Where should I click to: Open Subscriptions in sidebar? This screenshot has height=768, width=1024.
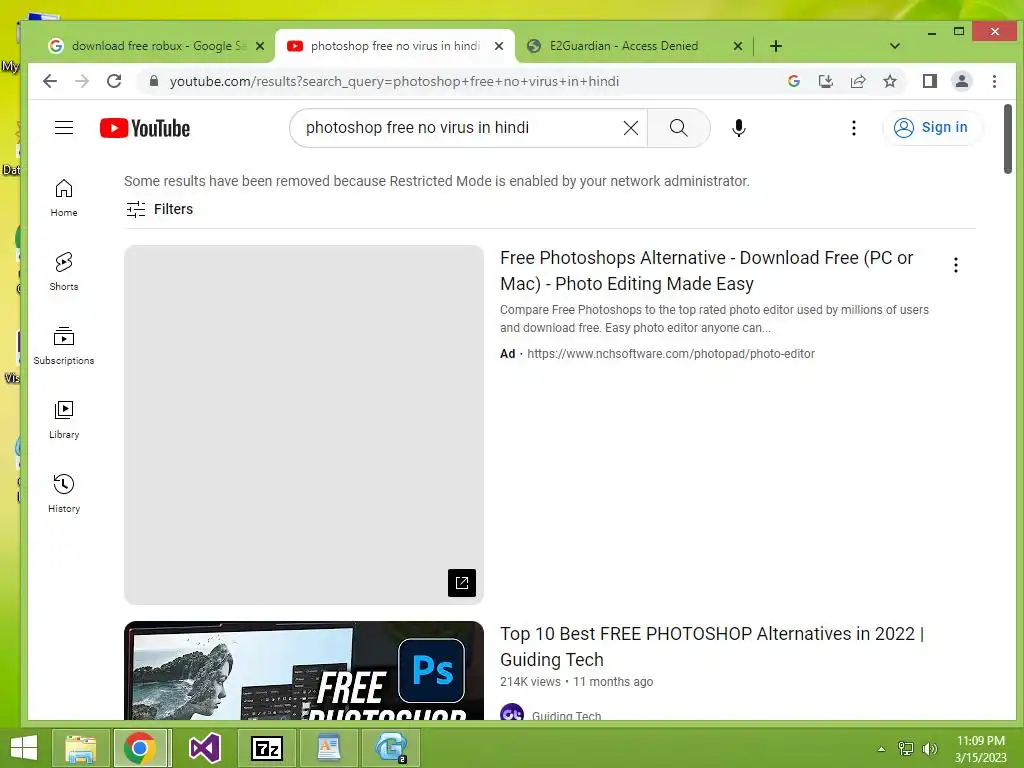click(64, 346)
